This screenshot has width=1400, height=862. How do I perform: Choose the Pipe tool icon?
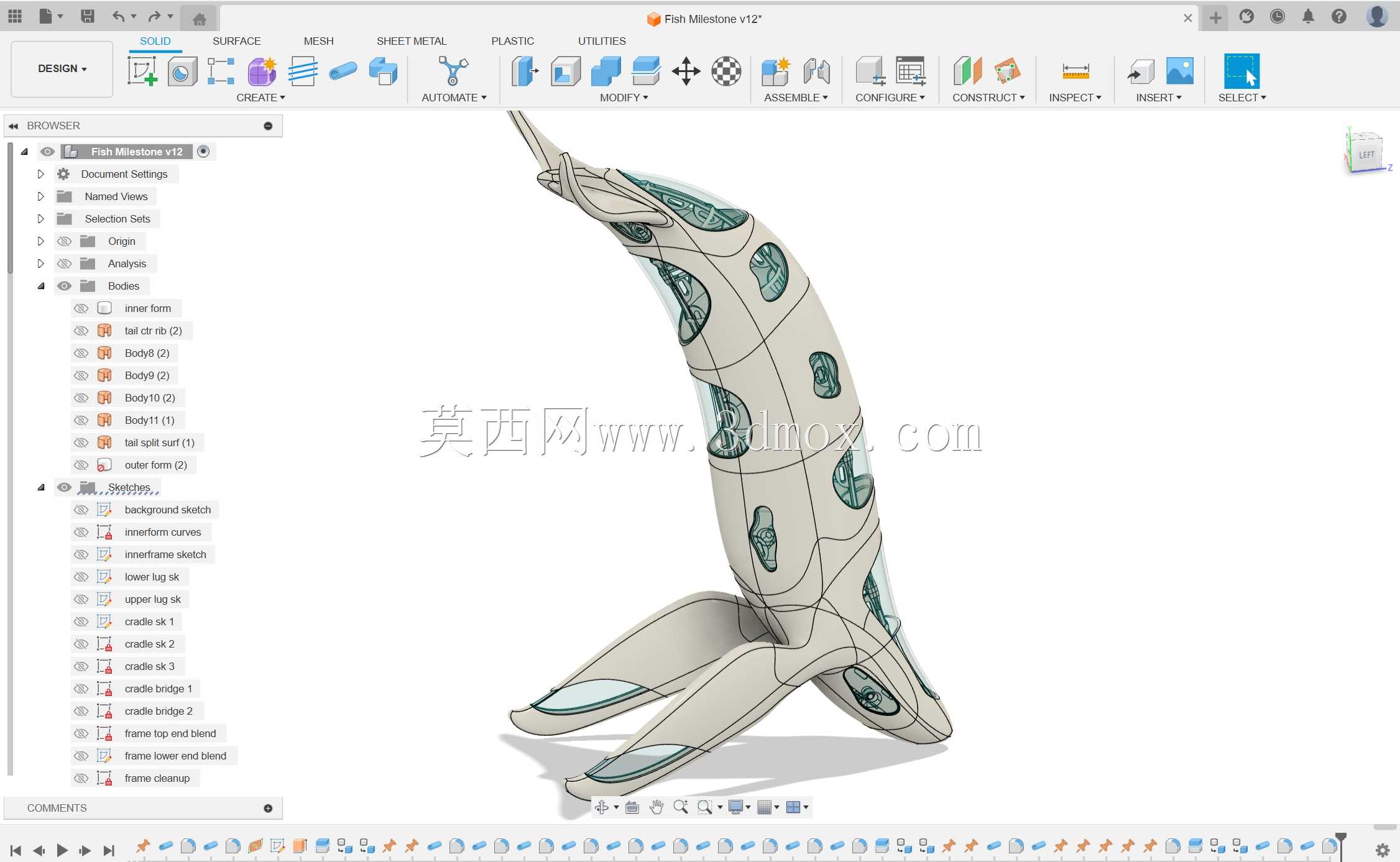[343, 71]
